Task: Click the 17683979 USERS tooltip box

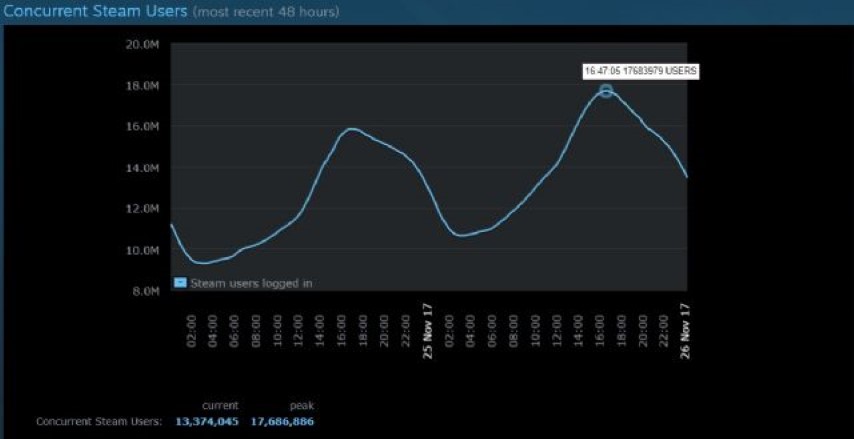Action: (x=641, y=71)
